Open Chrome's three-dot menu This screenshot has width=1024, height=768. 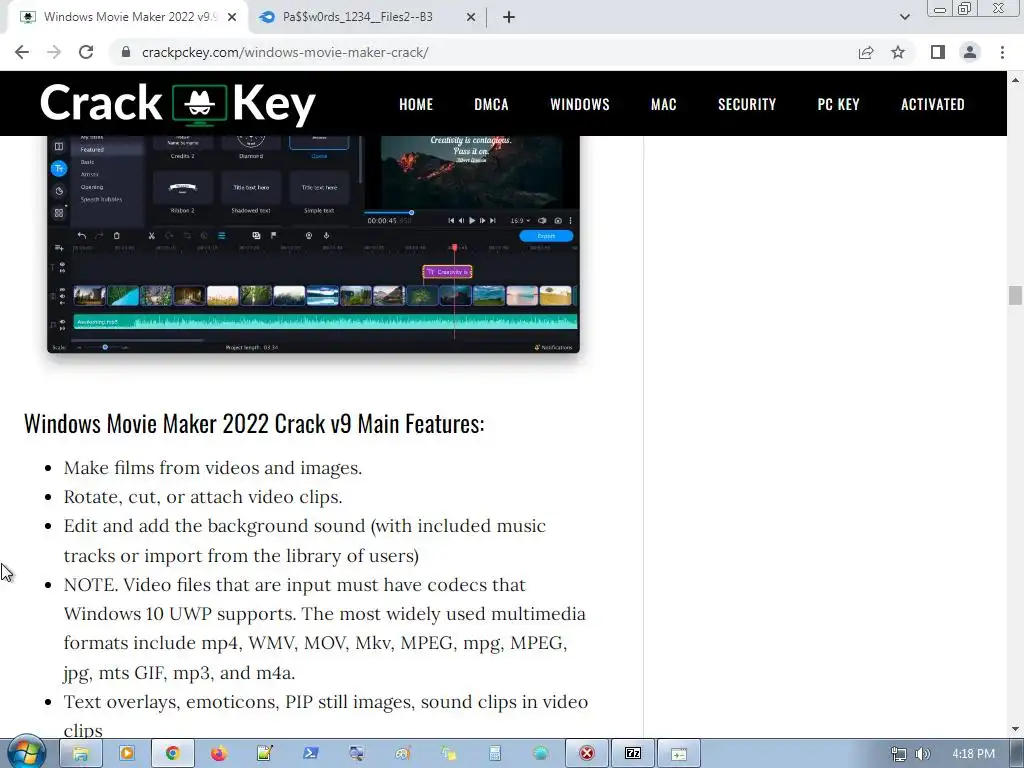(1002, 52)
